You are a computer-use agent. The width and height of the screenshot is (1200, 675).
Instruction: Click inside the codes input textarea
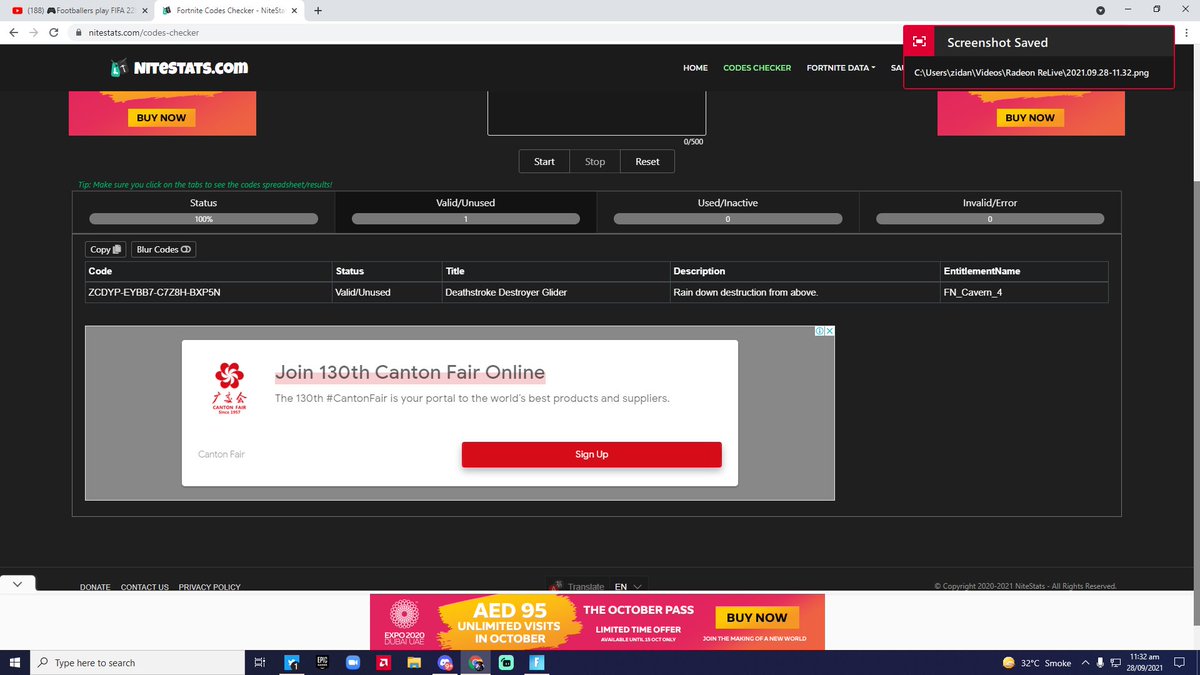point(596,111)
